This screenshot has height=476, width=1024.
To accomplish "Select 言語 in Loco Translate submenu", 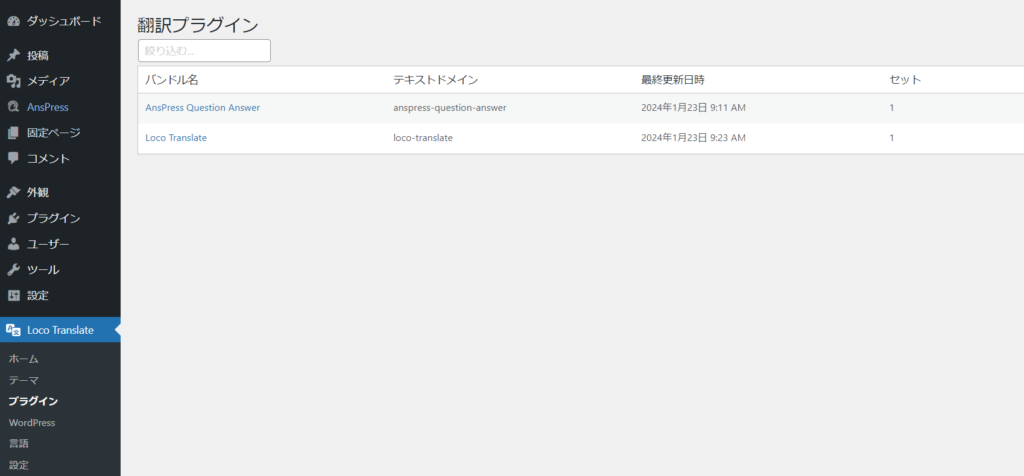I will pyautogui.click(x=18, y=443).
